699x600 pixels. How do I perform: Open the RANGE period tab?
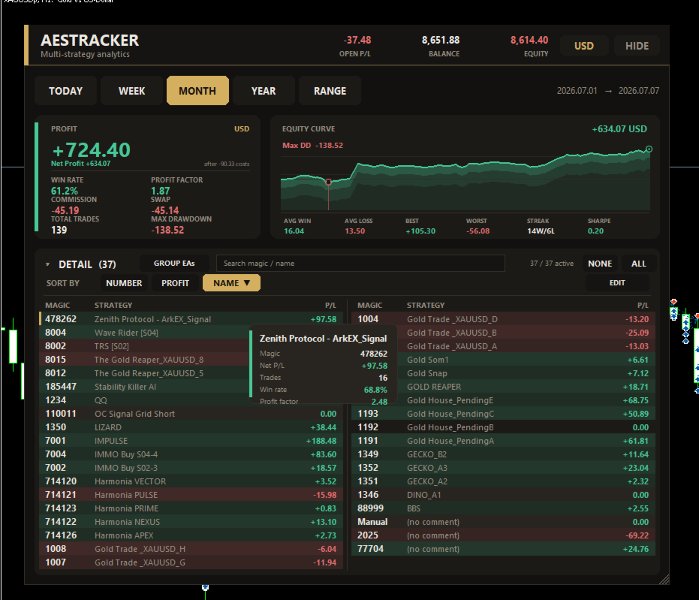click(329, 91)
